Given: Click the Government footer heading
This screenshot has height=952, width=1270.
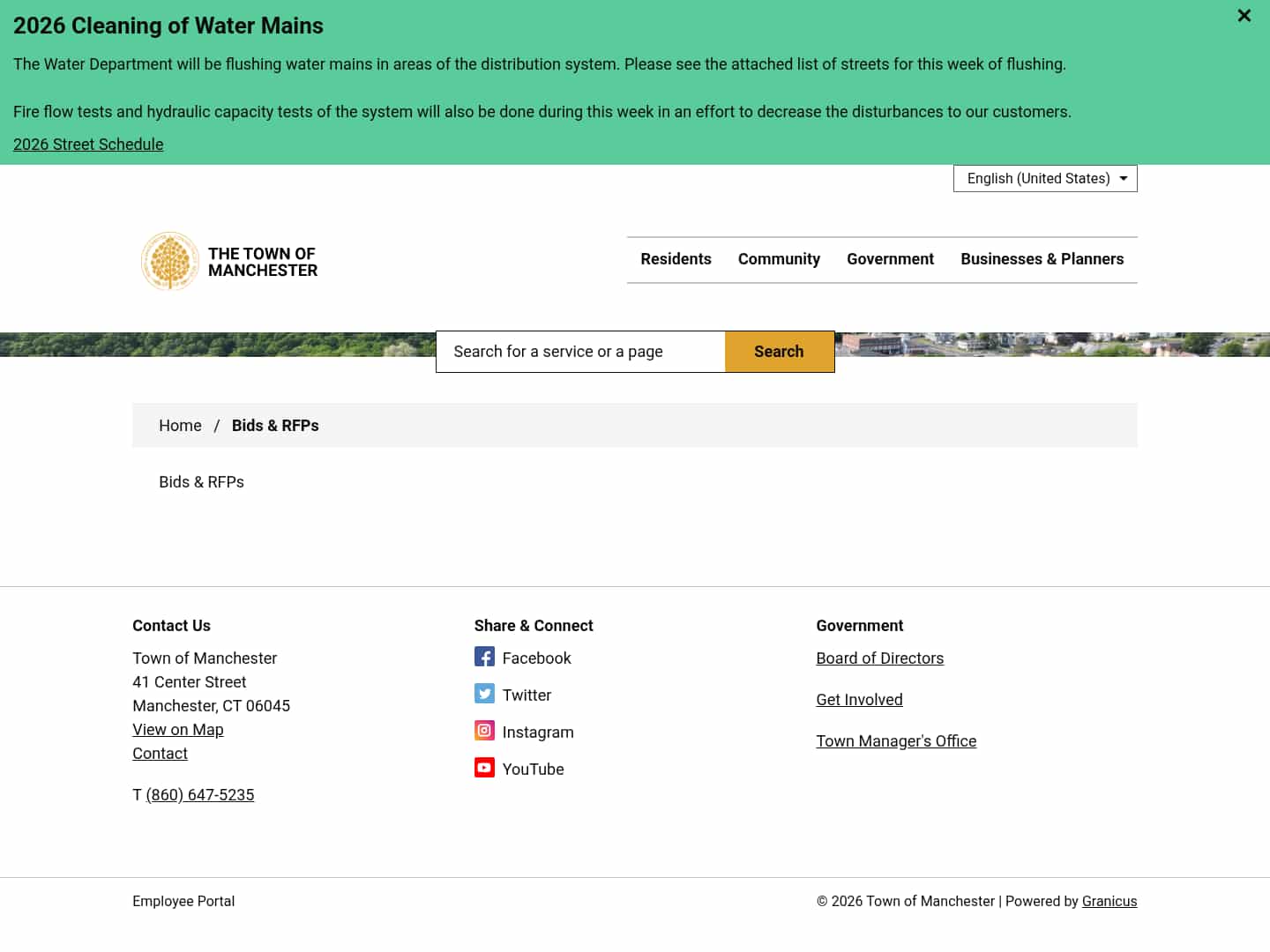Looking at the screenshot, I should point(860,626).
